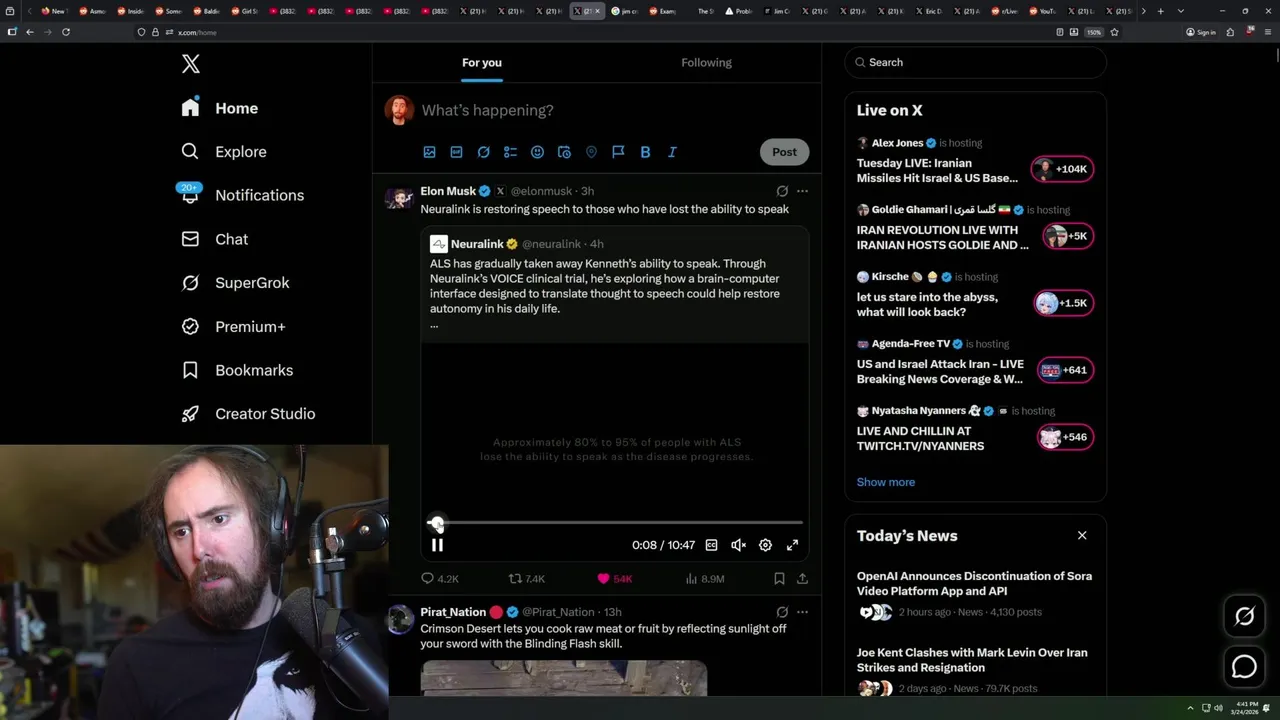Open Grok action on Elon Musk's post
The height and width of the screenshot is (720, 1280).
point(782,191)
